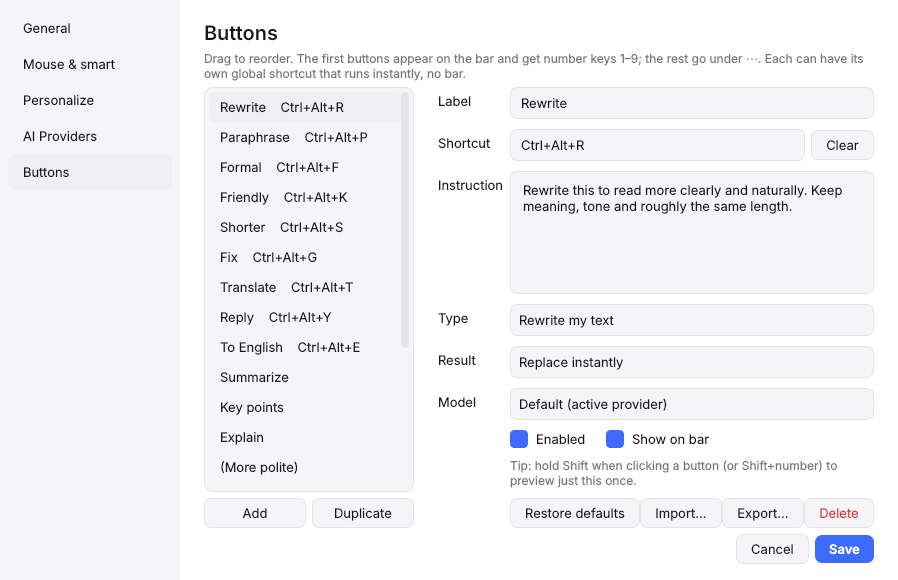Add a new button
This screenshot has width=898, height=580.
click(x=255, y=513)
